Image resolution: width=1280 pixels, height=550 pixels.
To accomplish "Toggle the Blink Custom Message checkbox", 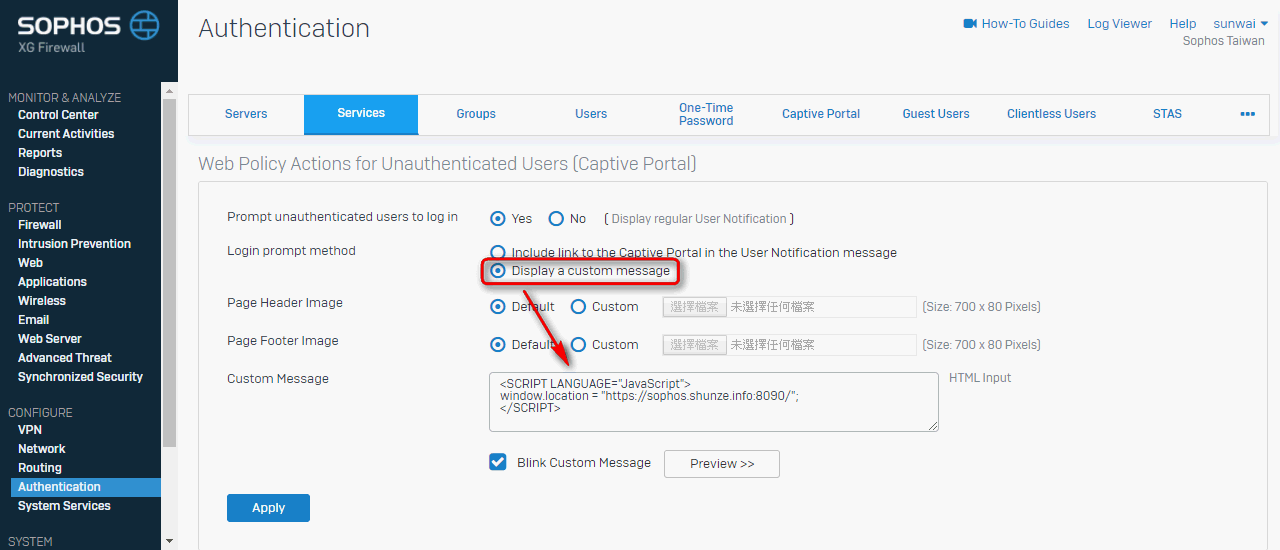I will click(498, 462).
